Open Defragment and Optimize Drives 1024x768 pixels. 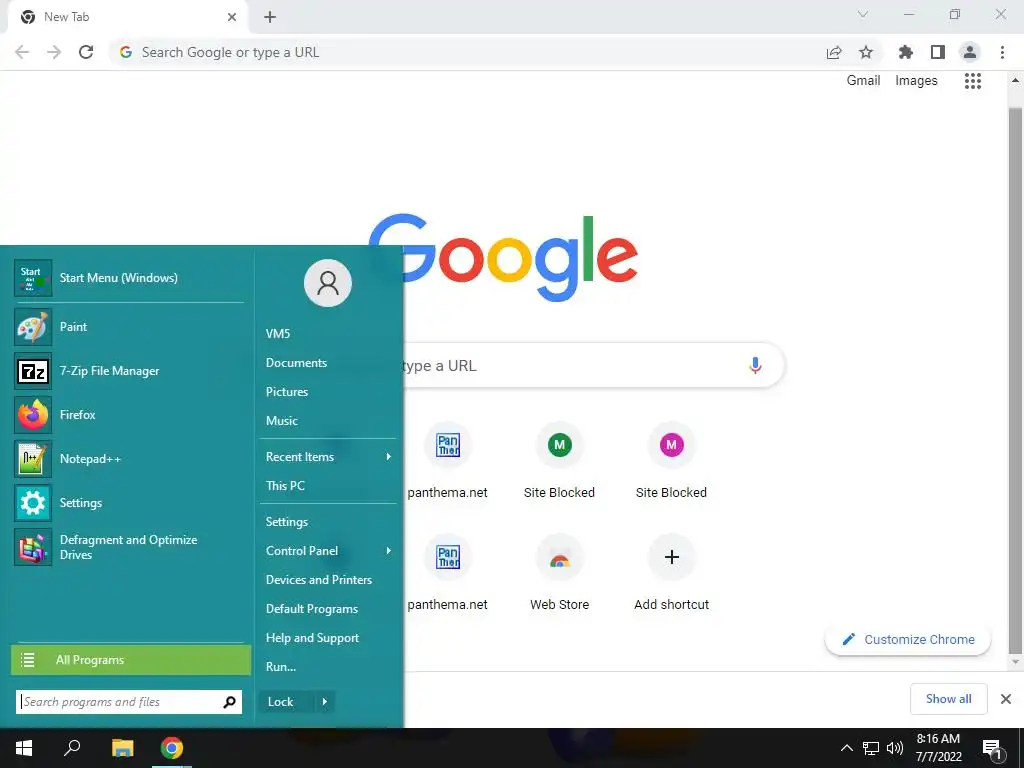pyautogui.click(x=129, y=547)
